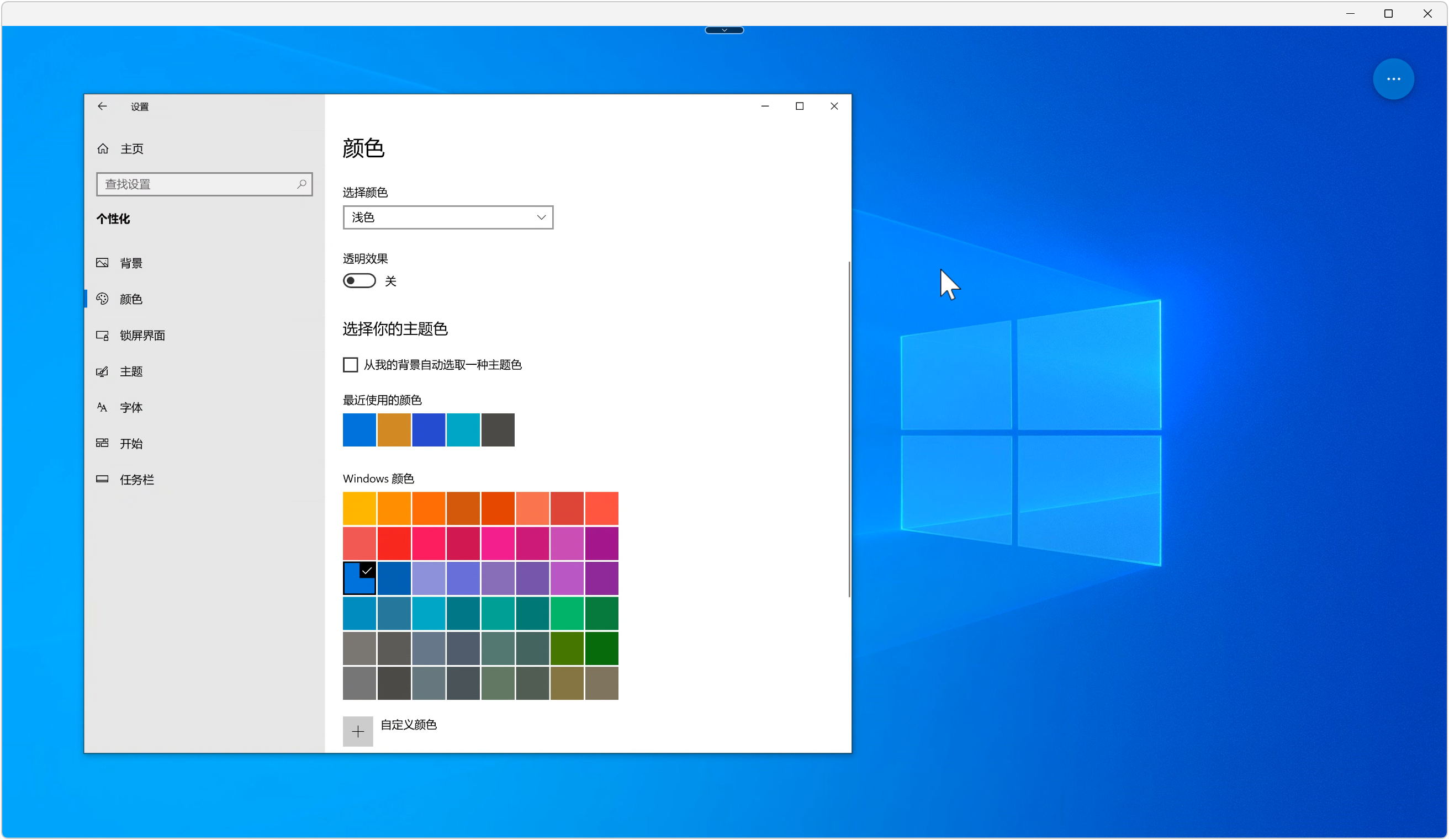
Task: Open the three-dots floating menu button
Action: [x=1394, y=79]
